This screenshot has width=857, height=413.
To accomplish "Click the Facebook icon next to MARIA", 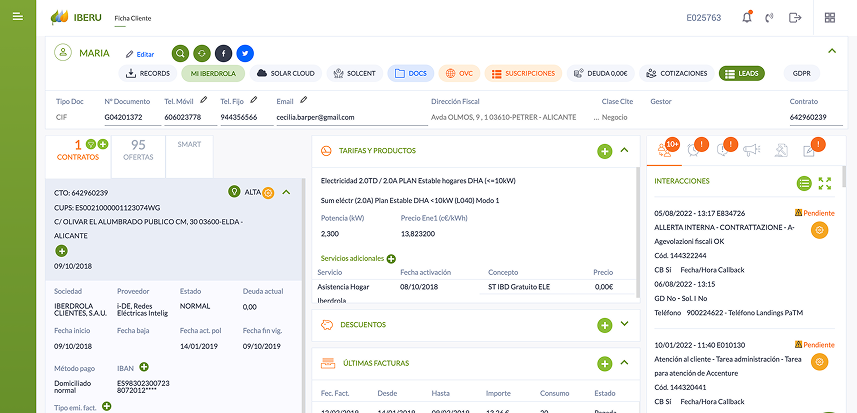I will coord(224,54).
